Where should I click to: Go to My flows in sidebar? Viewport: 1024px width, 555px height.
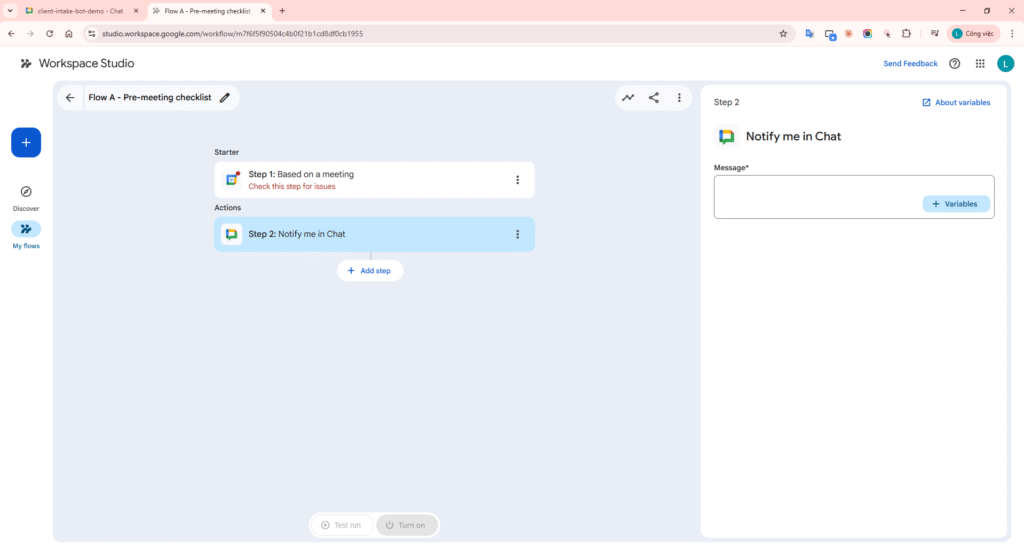click(x=26, y=234)
